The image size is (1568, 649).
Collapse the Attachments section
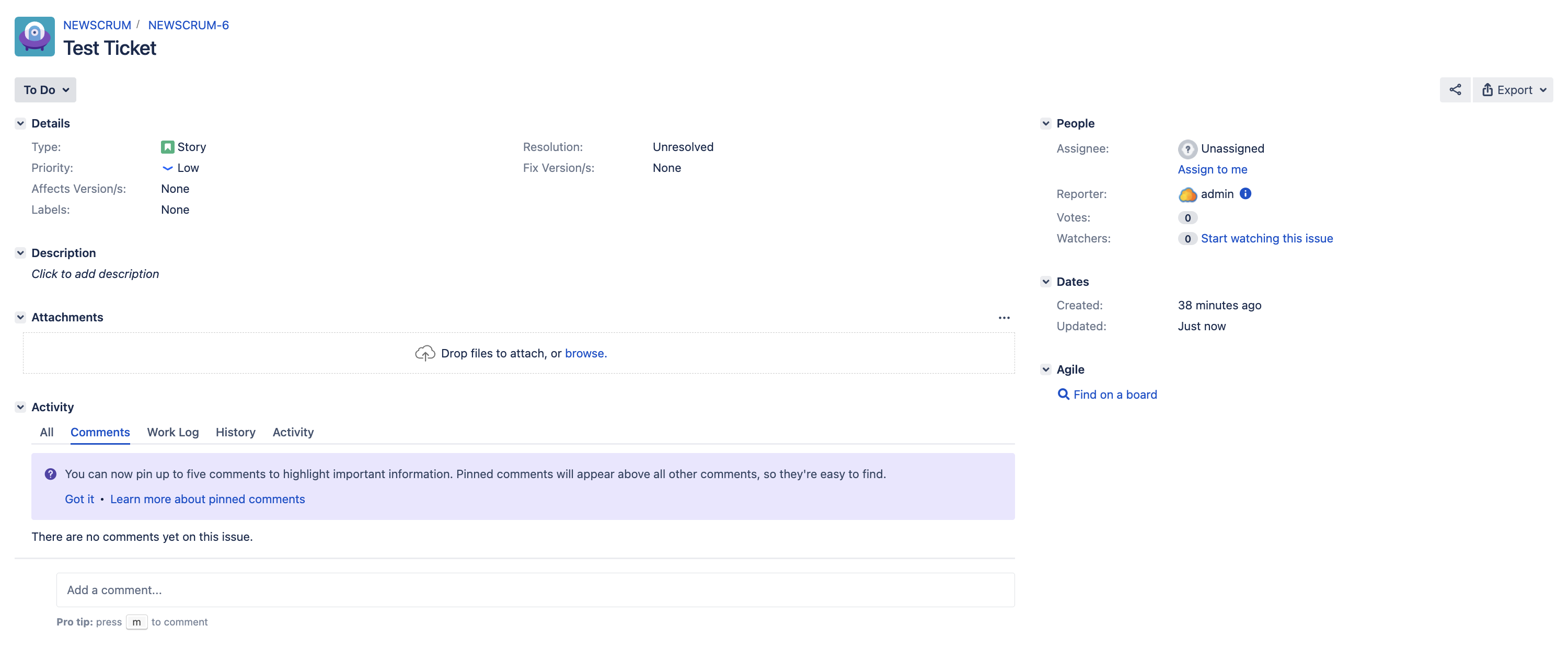[x=21, y=317]
